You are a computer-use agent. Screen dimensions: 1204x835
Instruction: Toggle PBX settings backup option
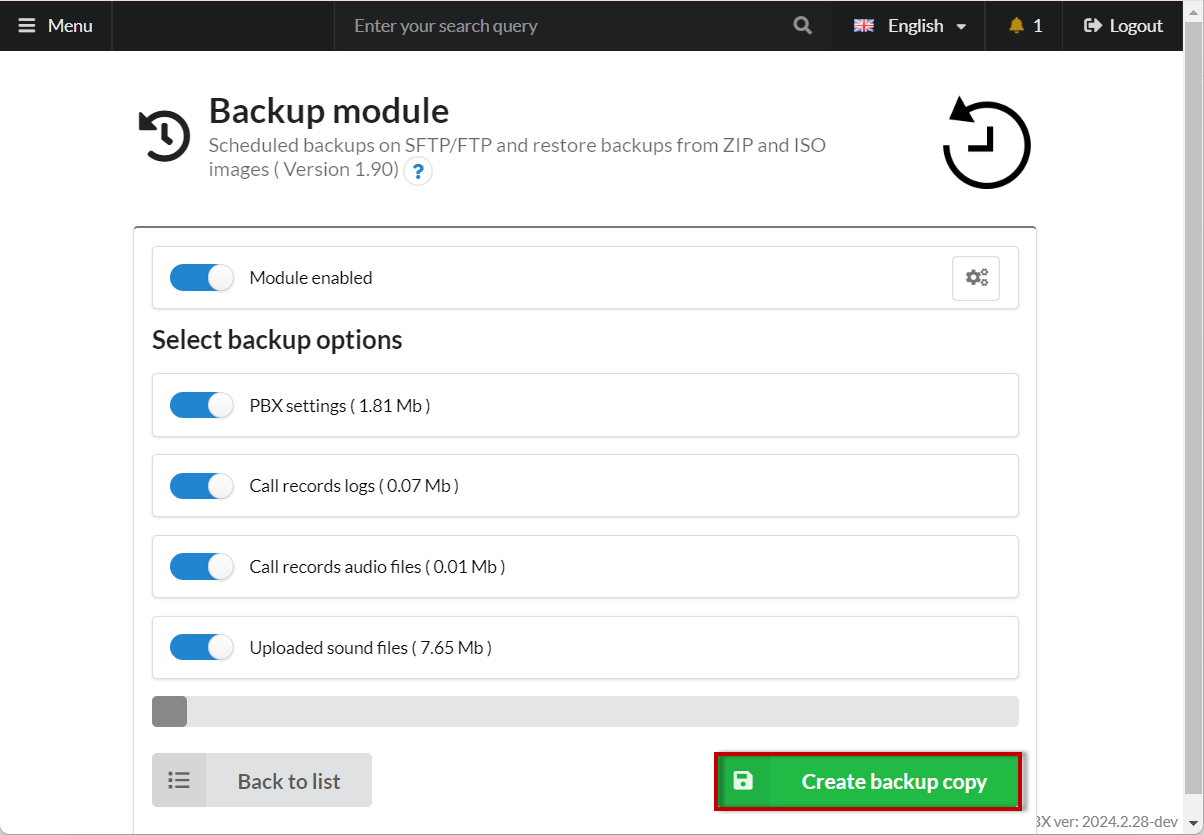point(201,405)
